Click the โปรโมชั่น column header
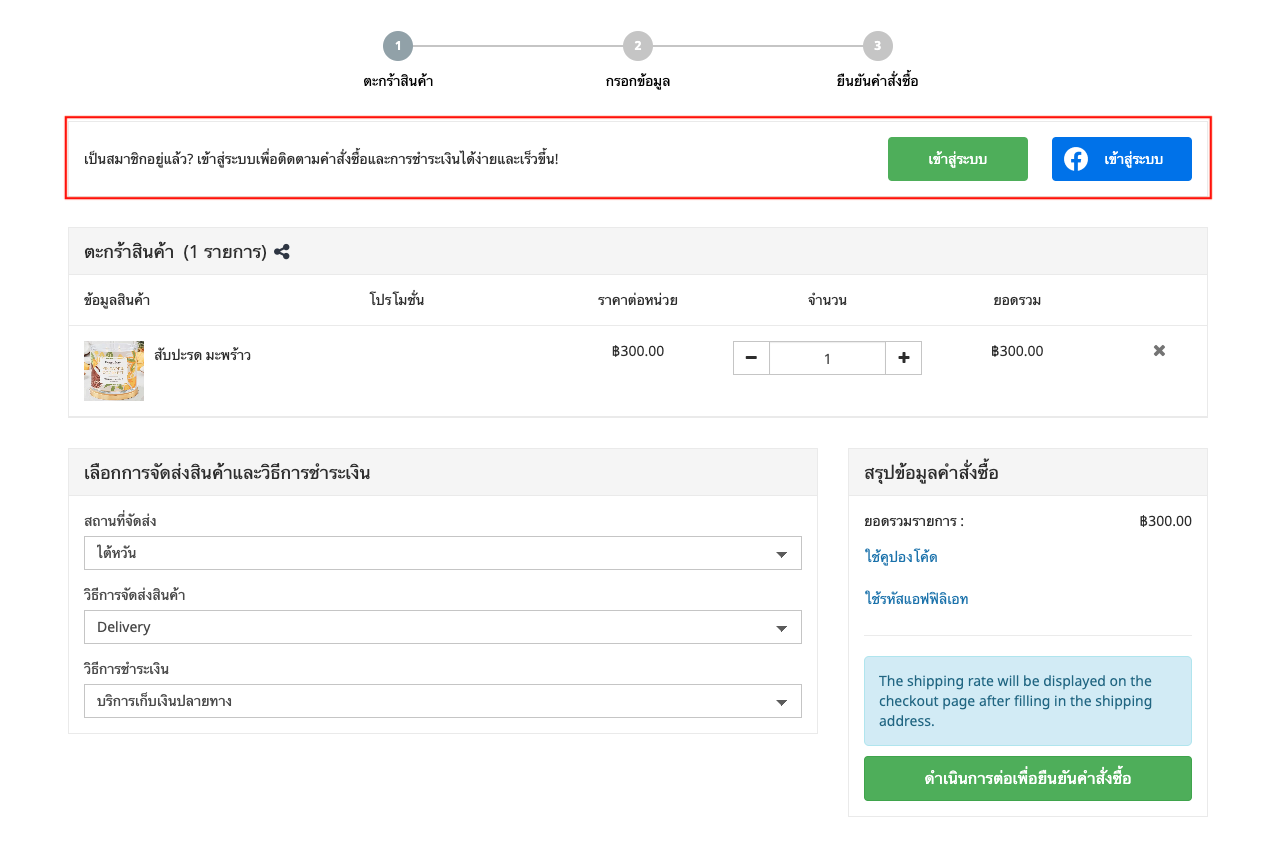This screenshot has width=1271, height=845. [x=396, y=300]
